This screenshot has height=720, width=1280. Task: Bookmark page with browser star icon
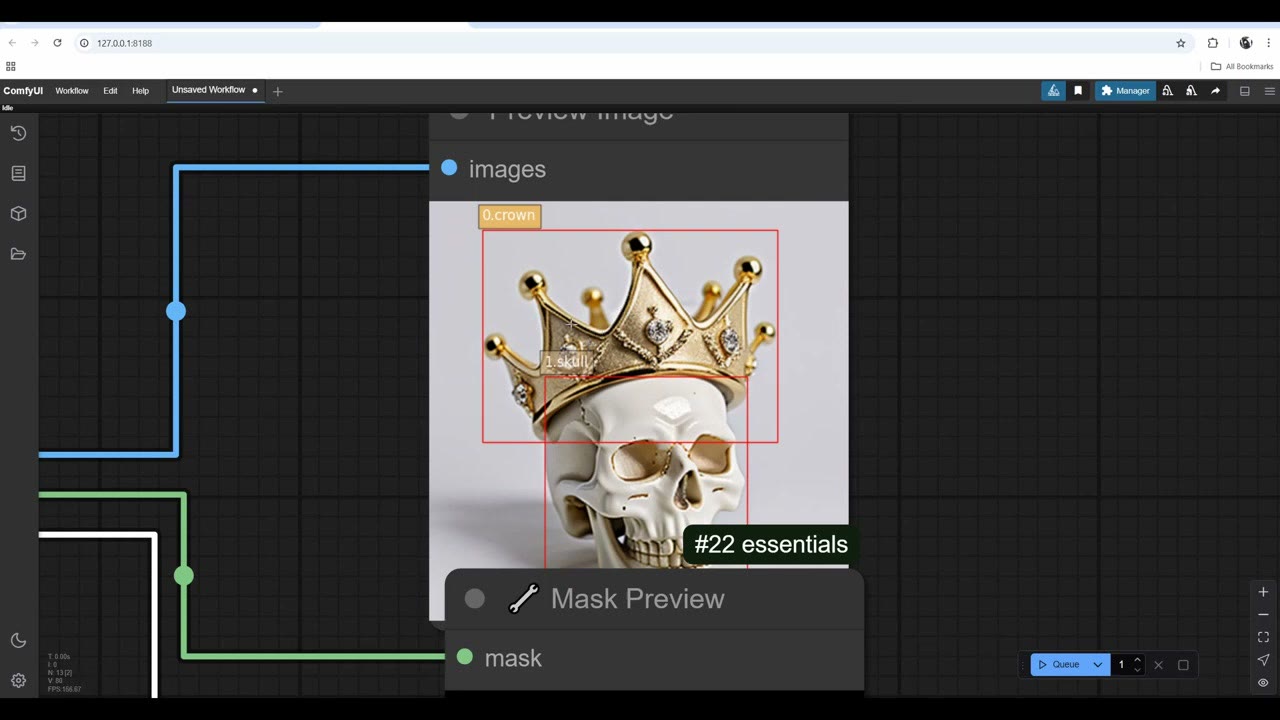pyautogui.click(x=1181, y=43)
